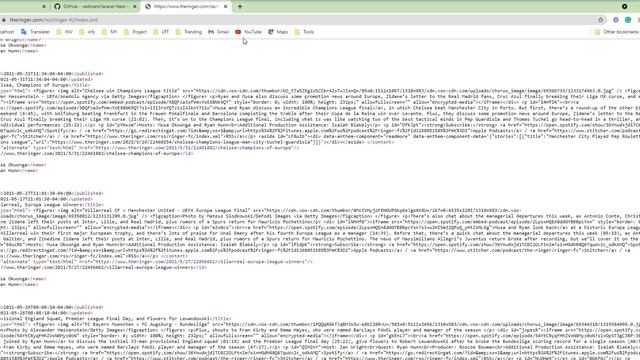Open the Project bookmarks folder
The width and height of the screenshot is (640, 360).
[x=135, y=32]
